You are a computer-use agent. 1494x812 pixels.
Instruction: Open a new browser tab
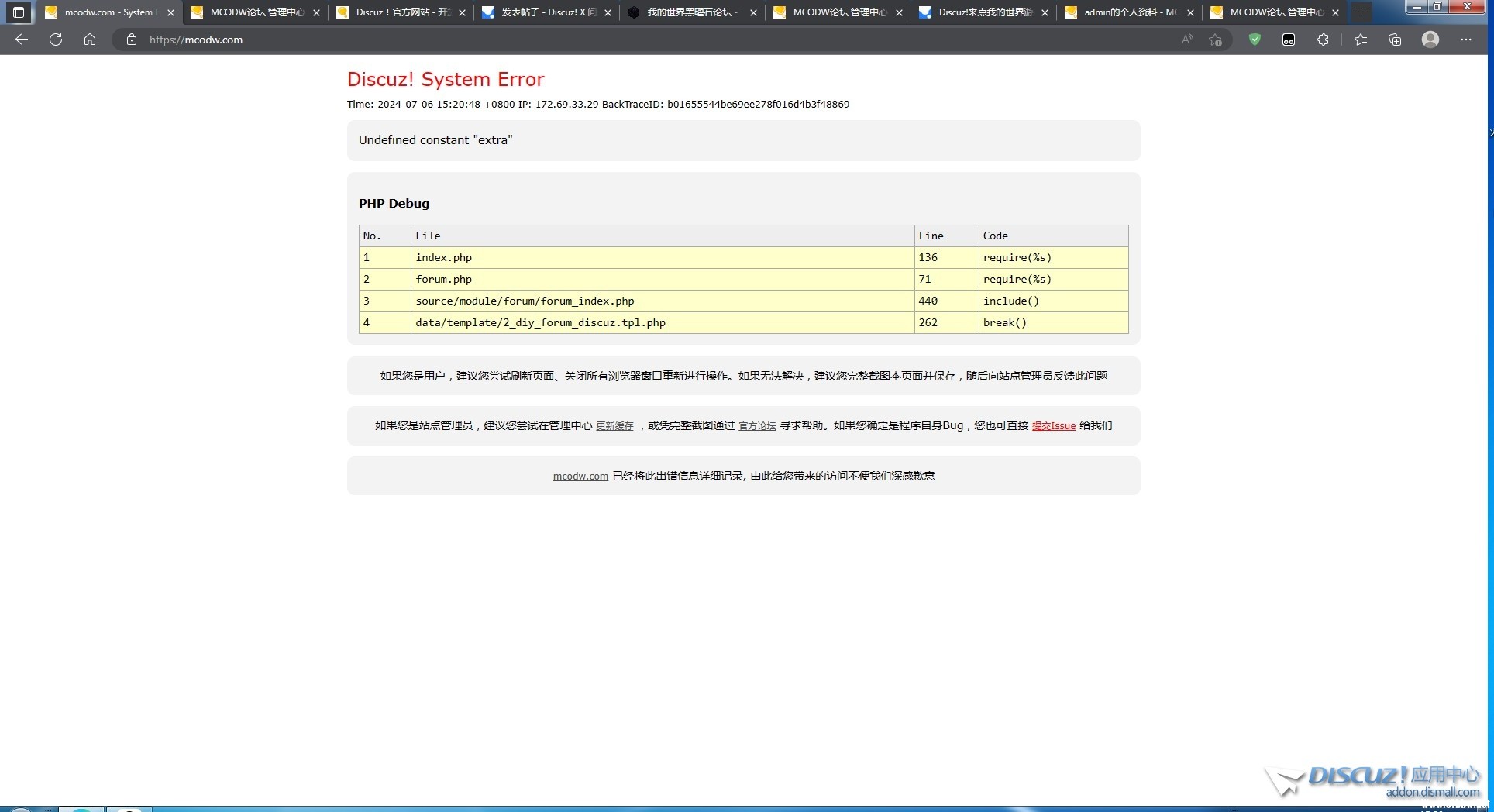(x=1361, y=12)
